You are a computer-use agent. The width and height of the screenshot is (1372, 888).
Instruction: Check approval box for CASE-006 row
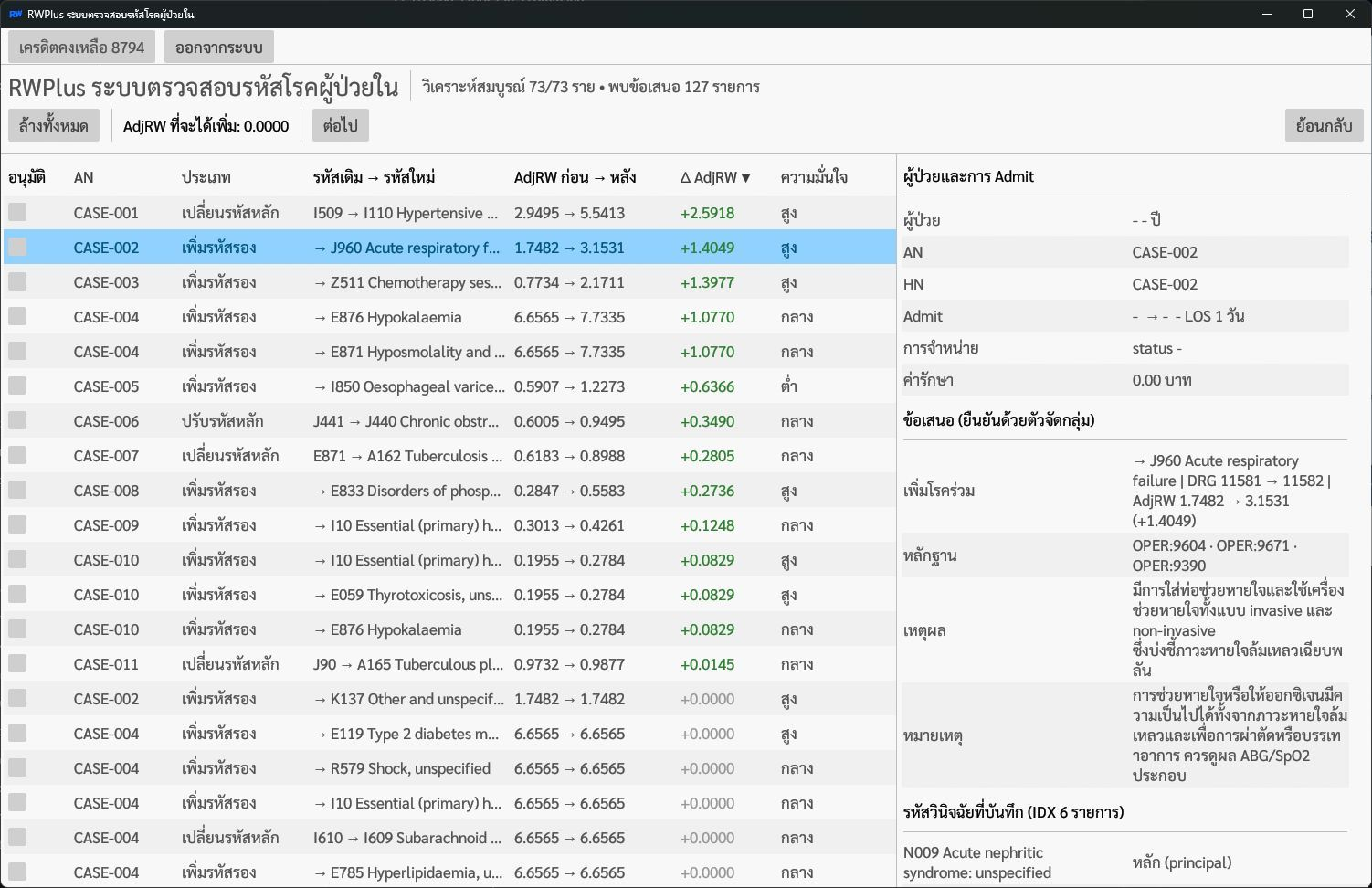(x=17, y=420)
